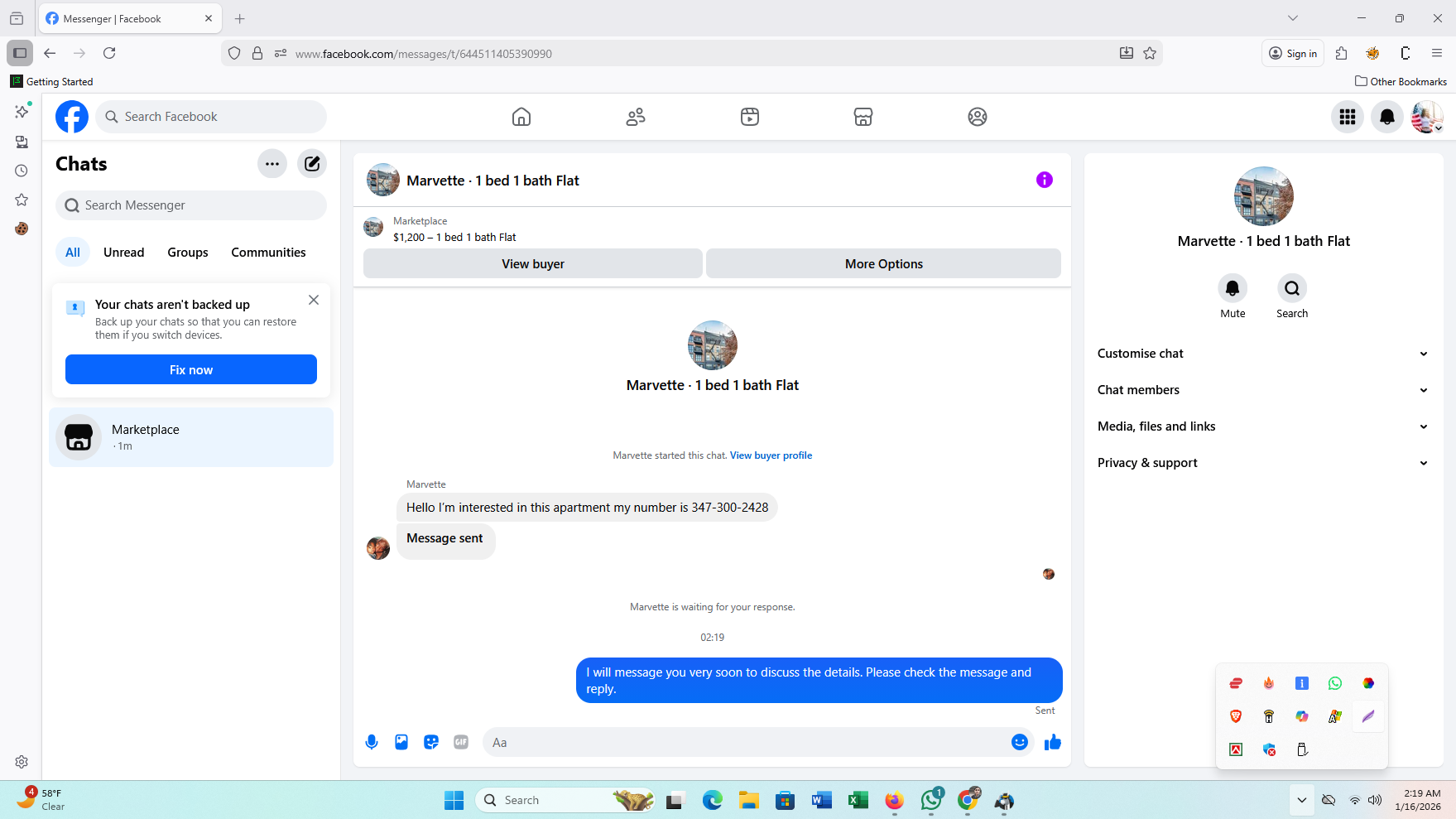
Task: Open Microsoft Word from the taskbar
Action: click(x=821, y=800)
